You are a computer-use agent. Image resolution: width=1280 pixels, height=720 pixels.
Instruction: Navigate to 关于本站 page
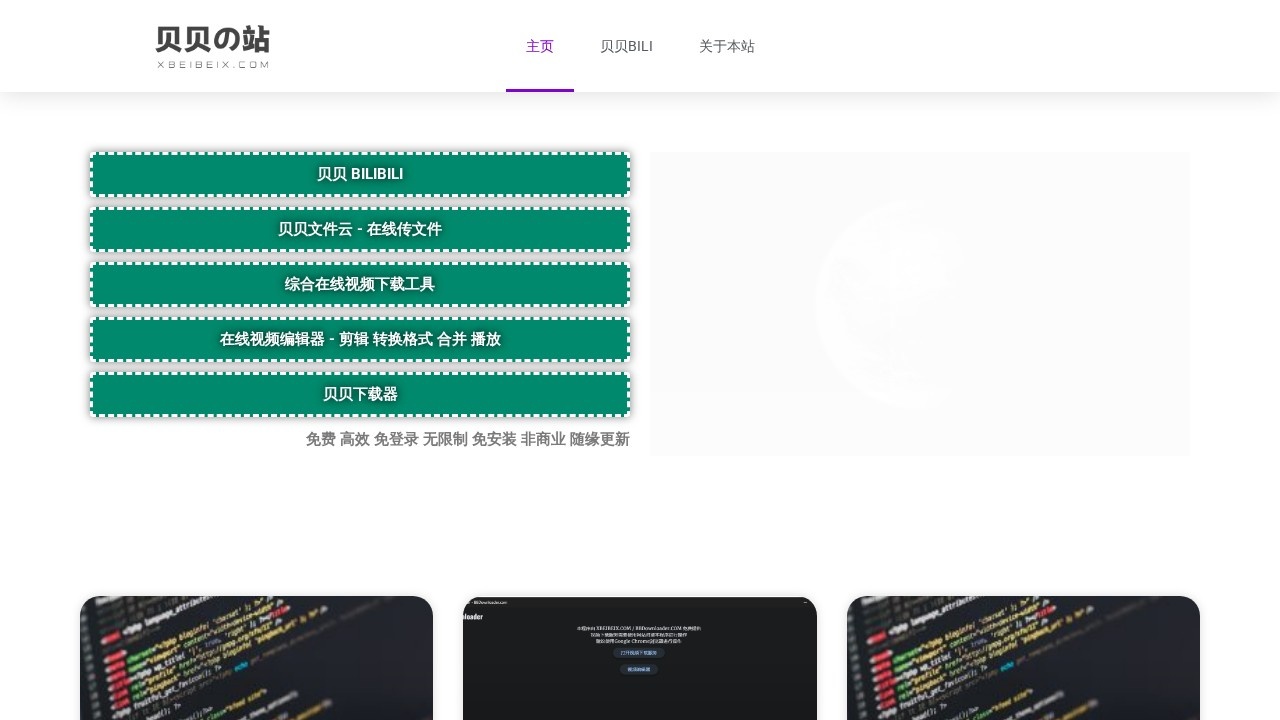pyautogui.click(x=727, y=46)
